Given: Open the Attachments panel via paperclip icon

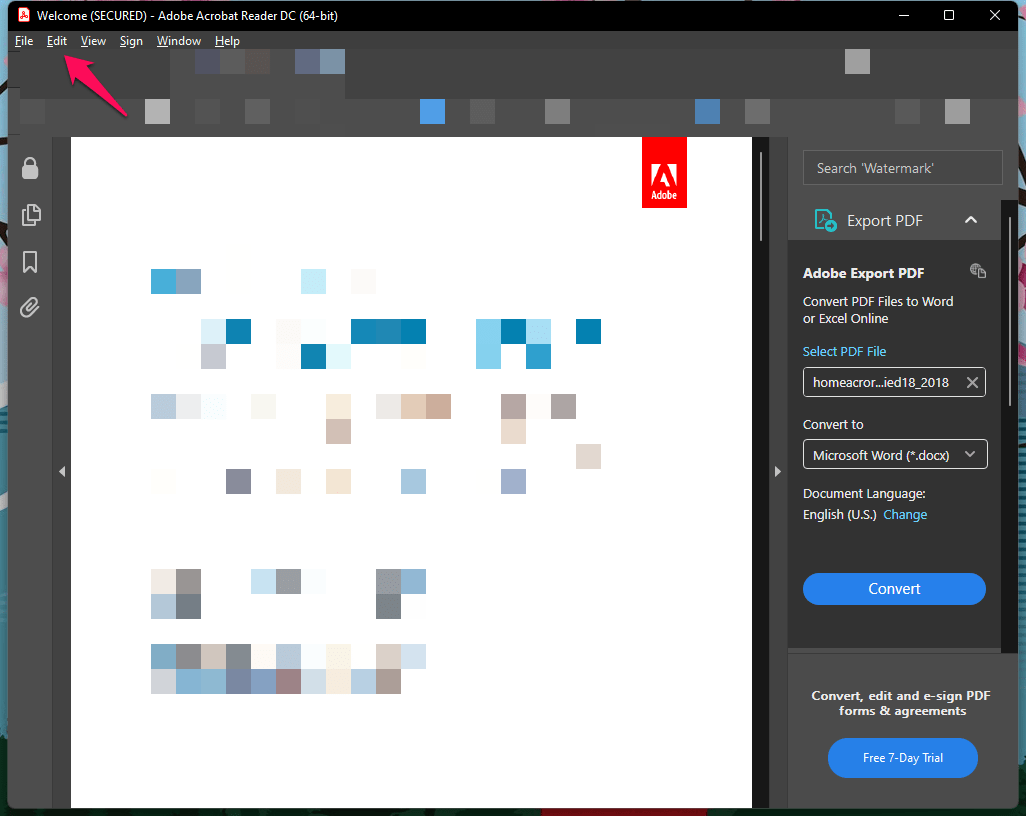Looking at the screenshot, I should 30,308.
